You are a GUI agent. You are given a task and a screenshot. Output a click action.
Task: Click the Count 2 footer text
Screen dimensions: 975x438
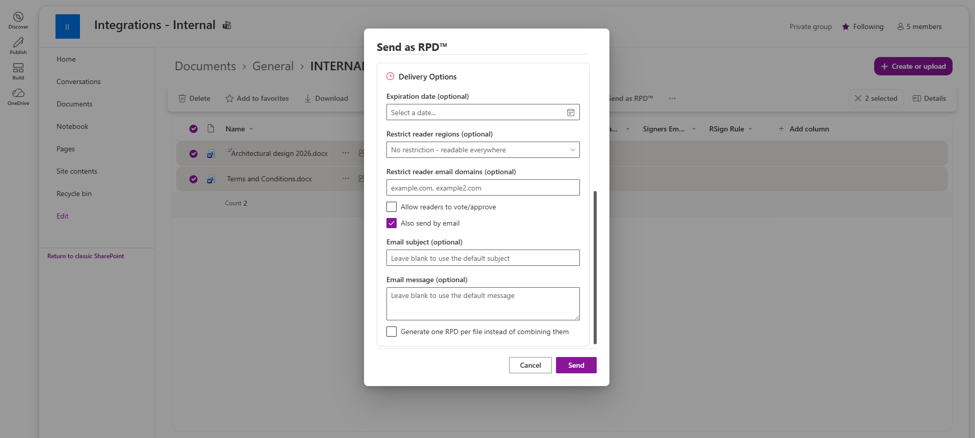(x=236, y=203)
